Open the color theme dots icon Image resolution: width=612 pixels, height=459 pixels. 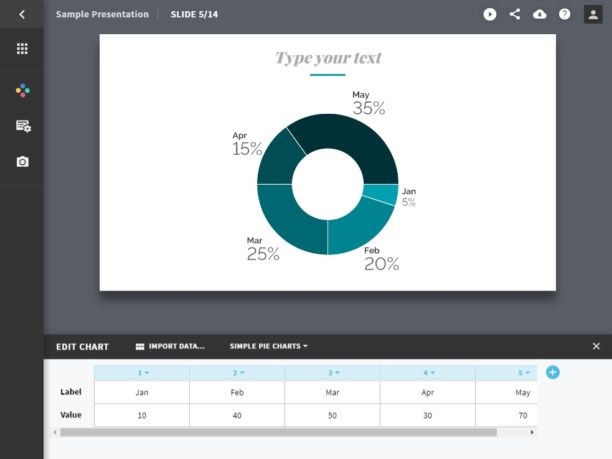tap(23, 90)
